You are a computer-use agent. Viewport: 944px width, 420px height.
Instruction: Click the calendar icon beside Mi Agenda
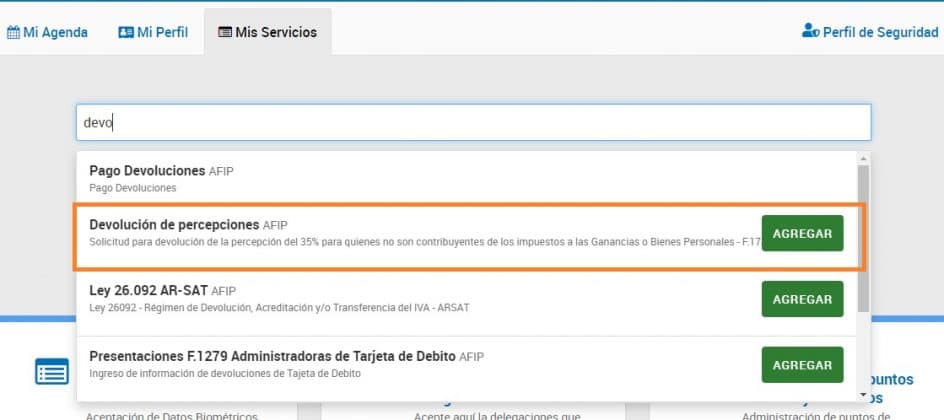click(13, 32)
